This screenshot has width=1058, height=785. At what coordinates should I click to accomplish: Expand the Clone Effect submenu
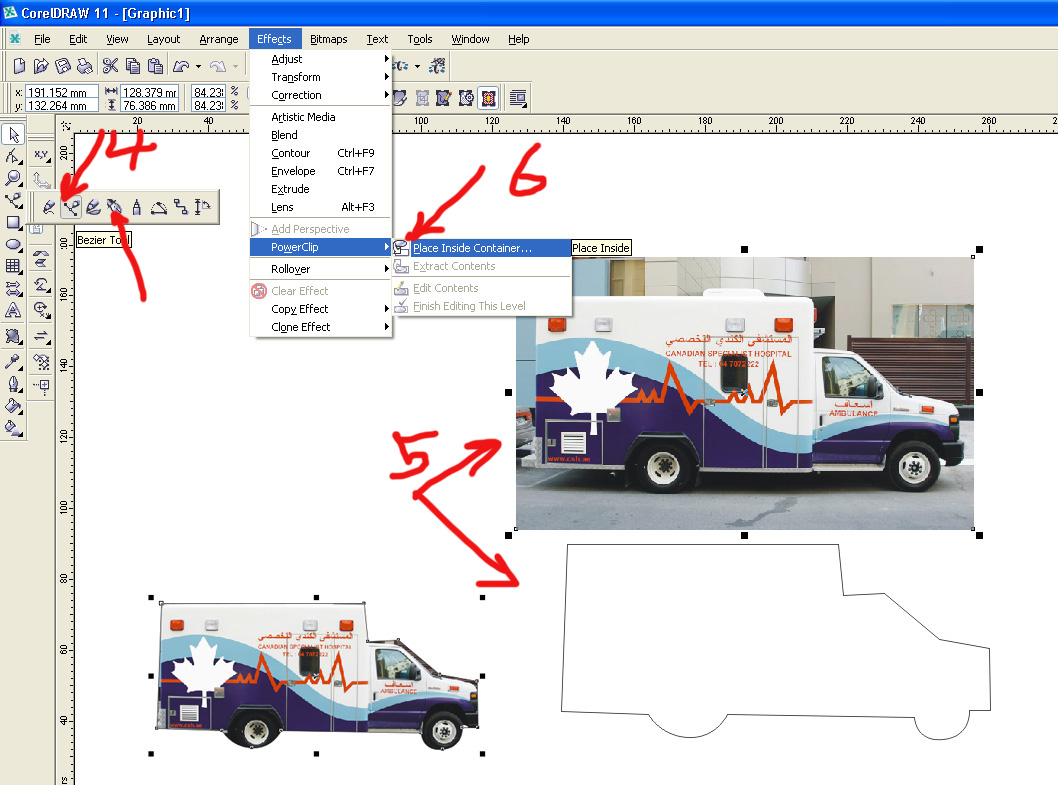pyautogui.click(x=321, y=327)
